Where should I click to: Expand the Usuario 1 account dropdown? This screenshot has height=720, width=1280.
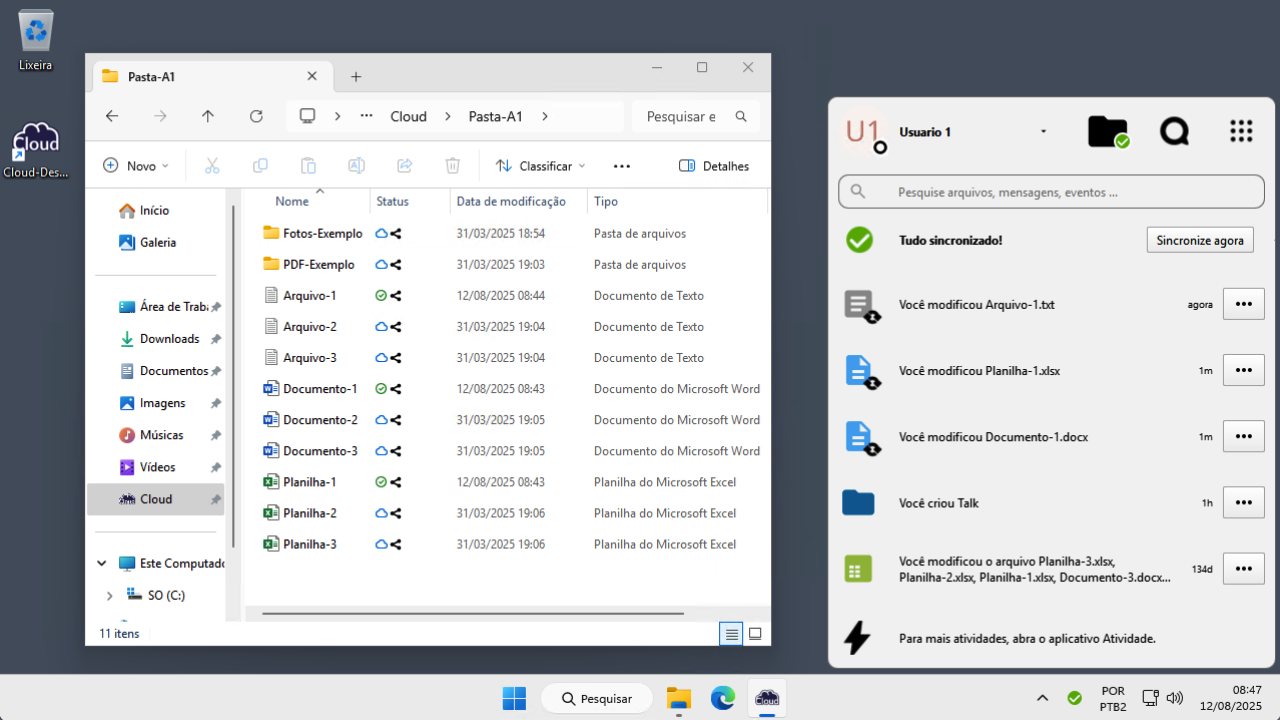tap(1043, 132)
